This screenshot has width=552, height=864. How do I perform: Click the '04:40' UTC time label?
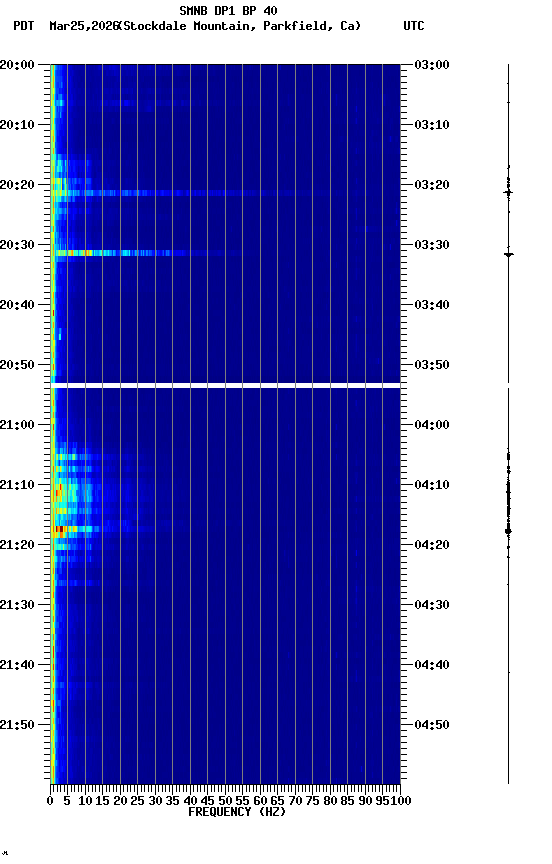[x=432, y=666]
